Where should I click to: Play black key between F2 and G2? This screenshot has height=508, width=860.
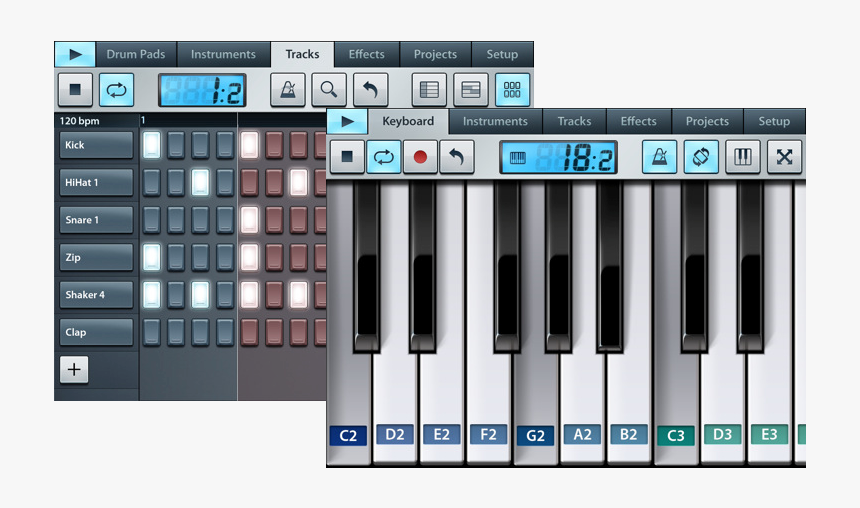pos(507,266)
